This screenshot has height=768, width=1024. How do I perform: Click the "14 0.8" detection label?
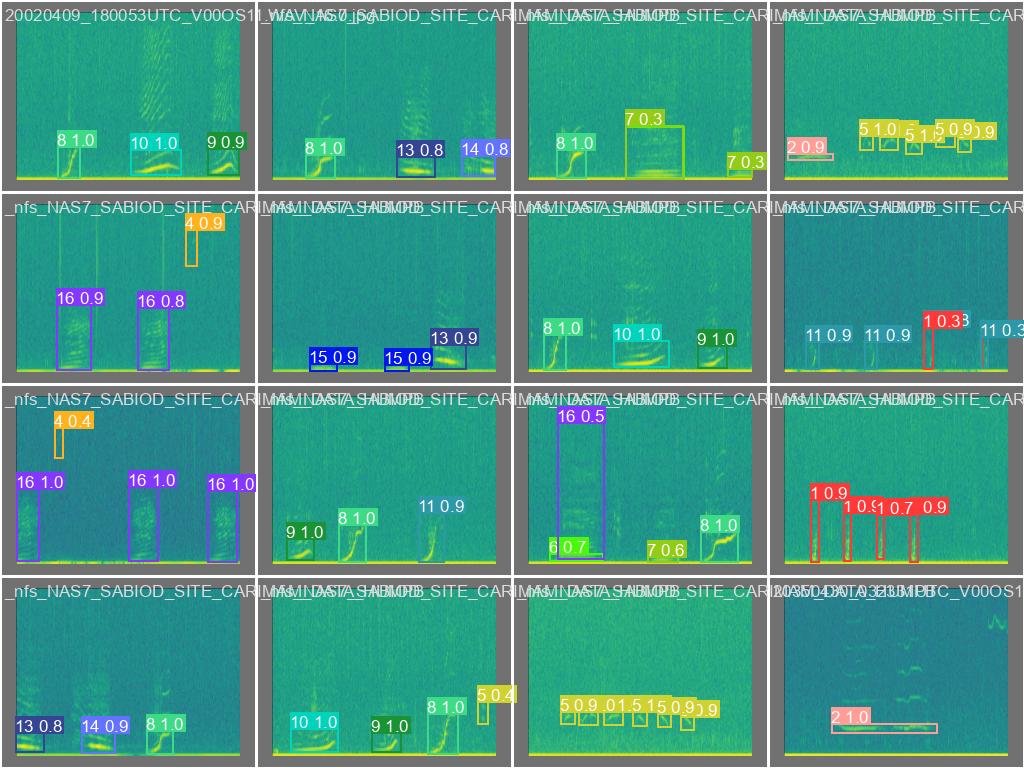pos(485,149)
